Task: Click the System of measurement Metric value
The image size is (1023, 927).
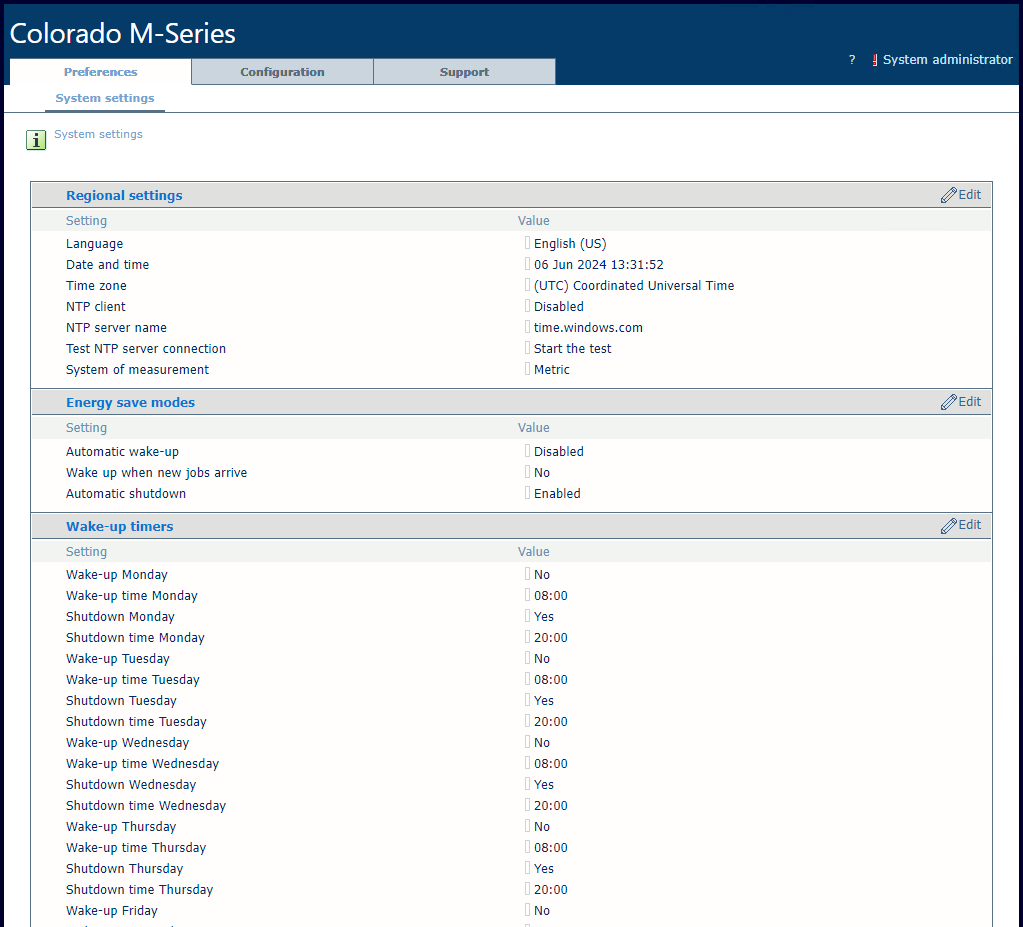Action: tap(551, 370)
